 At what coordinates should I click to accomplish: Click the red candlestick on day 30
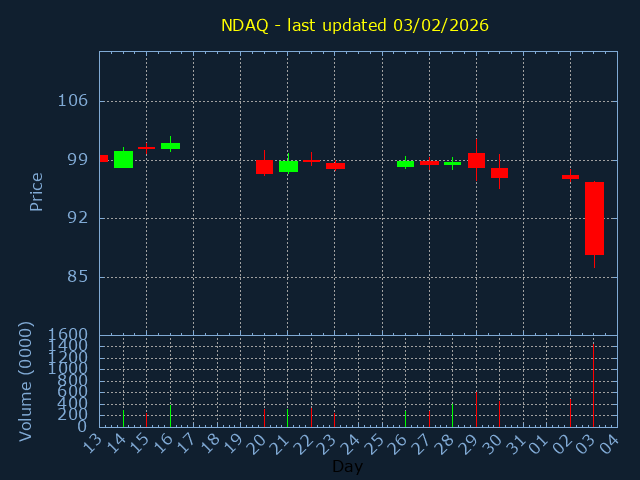pyautogui.click(x=499, y=173)
